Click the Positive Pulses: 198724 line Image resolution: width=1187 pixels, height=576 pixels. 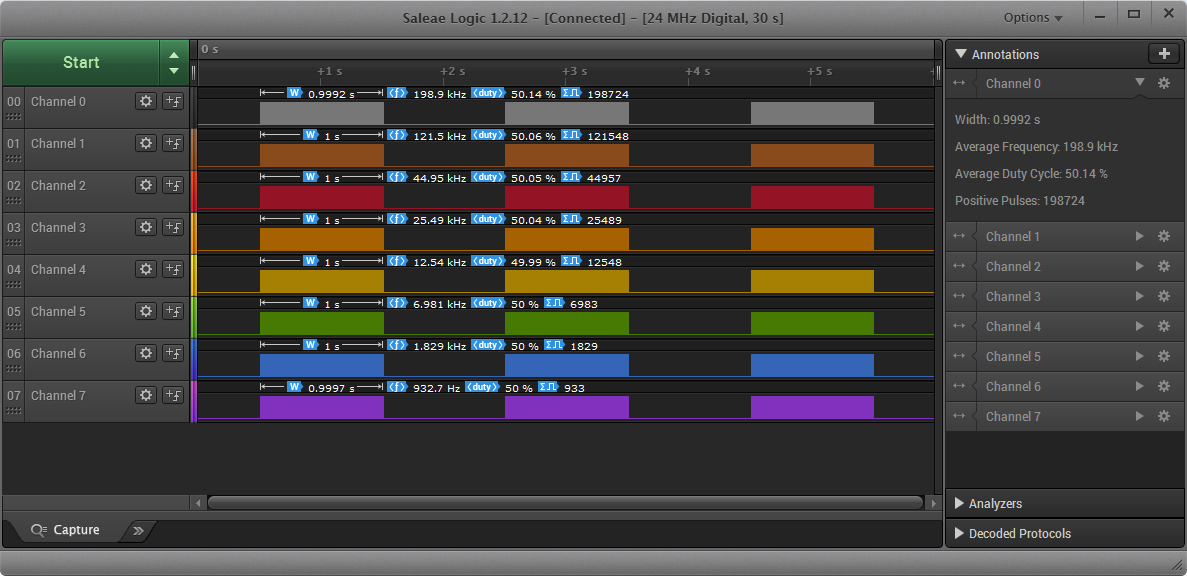pos(1020,201)
